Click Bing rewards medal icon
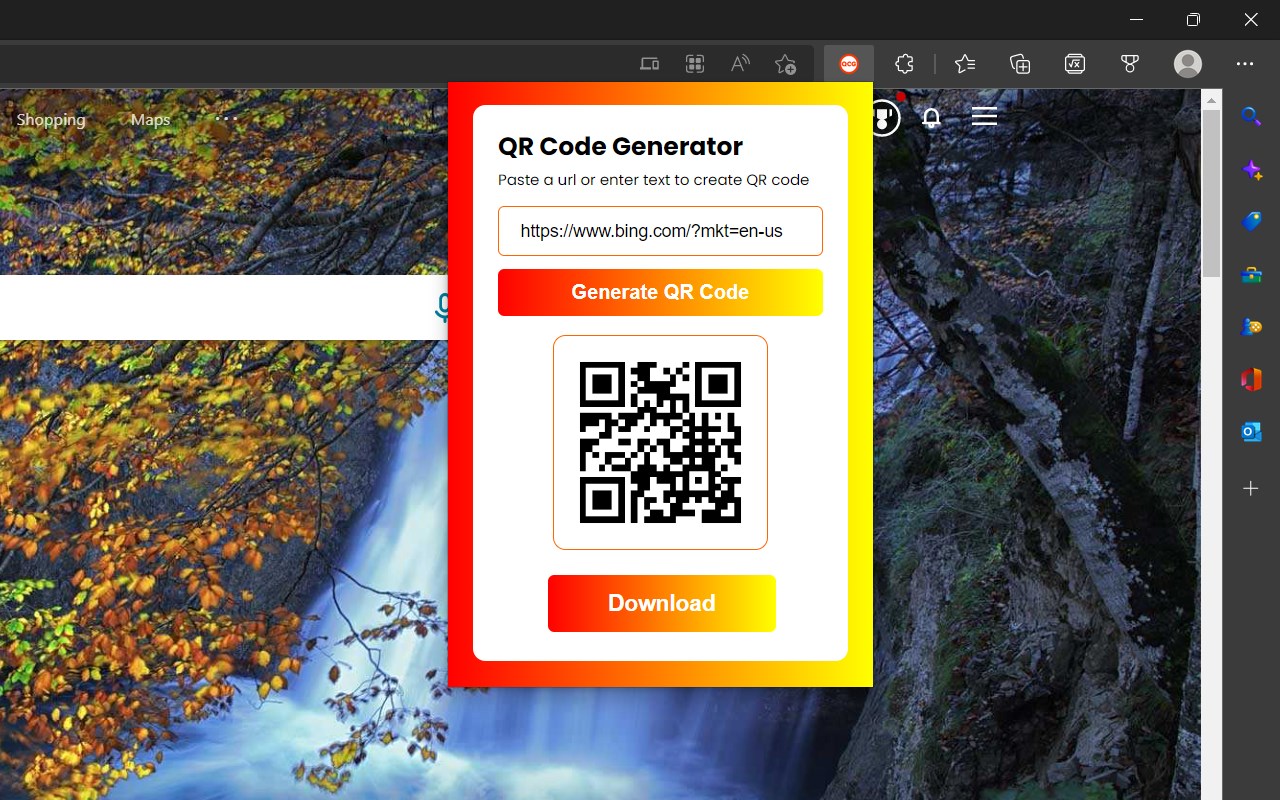Screen dimensions: 1280x800 (x=884, y=117)
